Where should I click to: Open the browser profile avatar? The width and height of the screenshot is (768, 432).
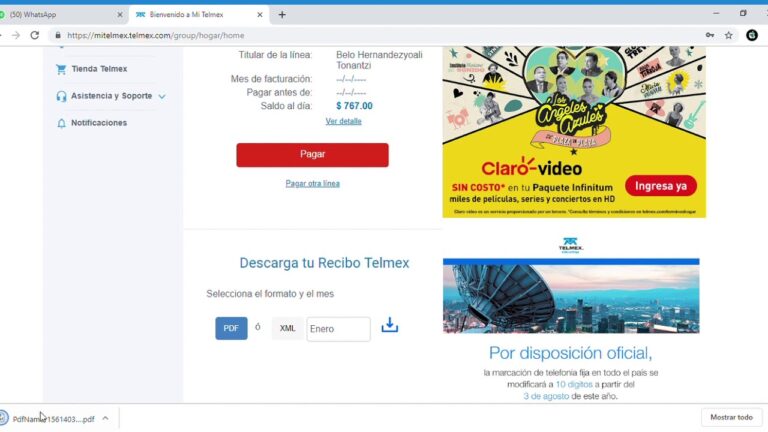coord(752,35)
